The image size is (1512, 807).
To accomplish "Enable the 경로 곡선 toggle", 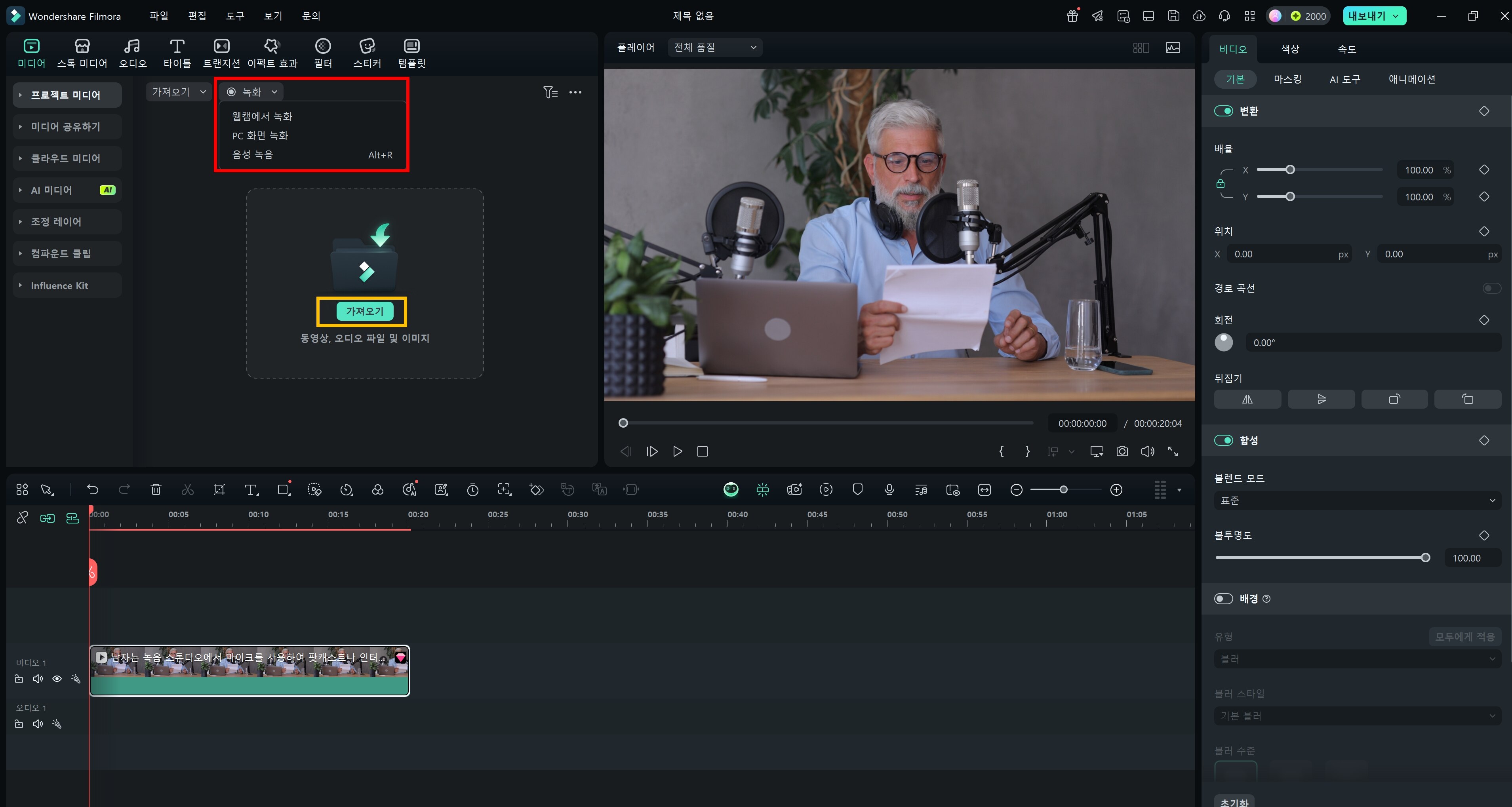I will point(1491,288).
